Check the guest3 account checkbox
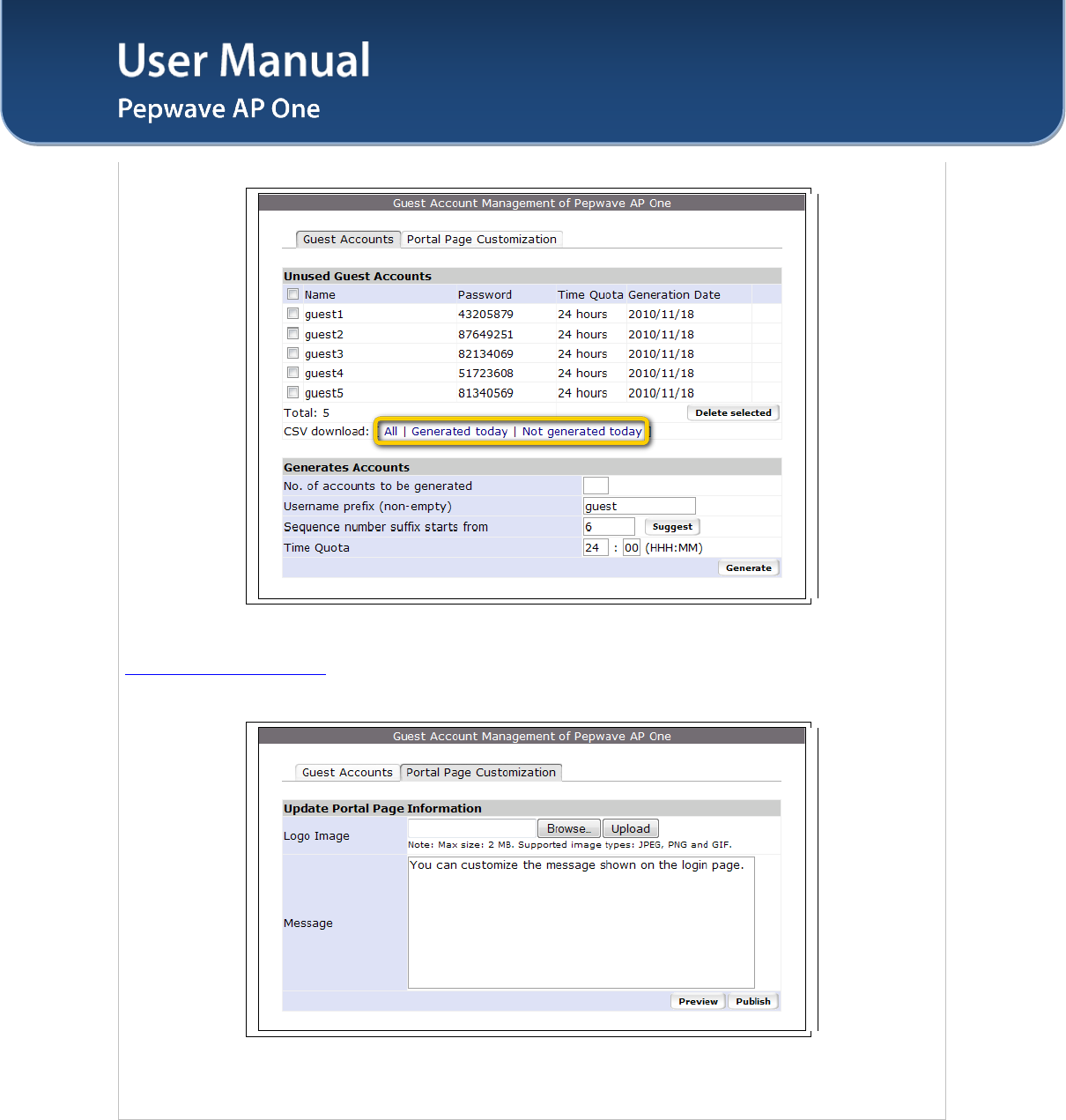This screenshot has height=1120, width=1066. (x=292, y=353)
